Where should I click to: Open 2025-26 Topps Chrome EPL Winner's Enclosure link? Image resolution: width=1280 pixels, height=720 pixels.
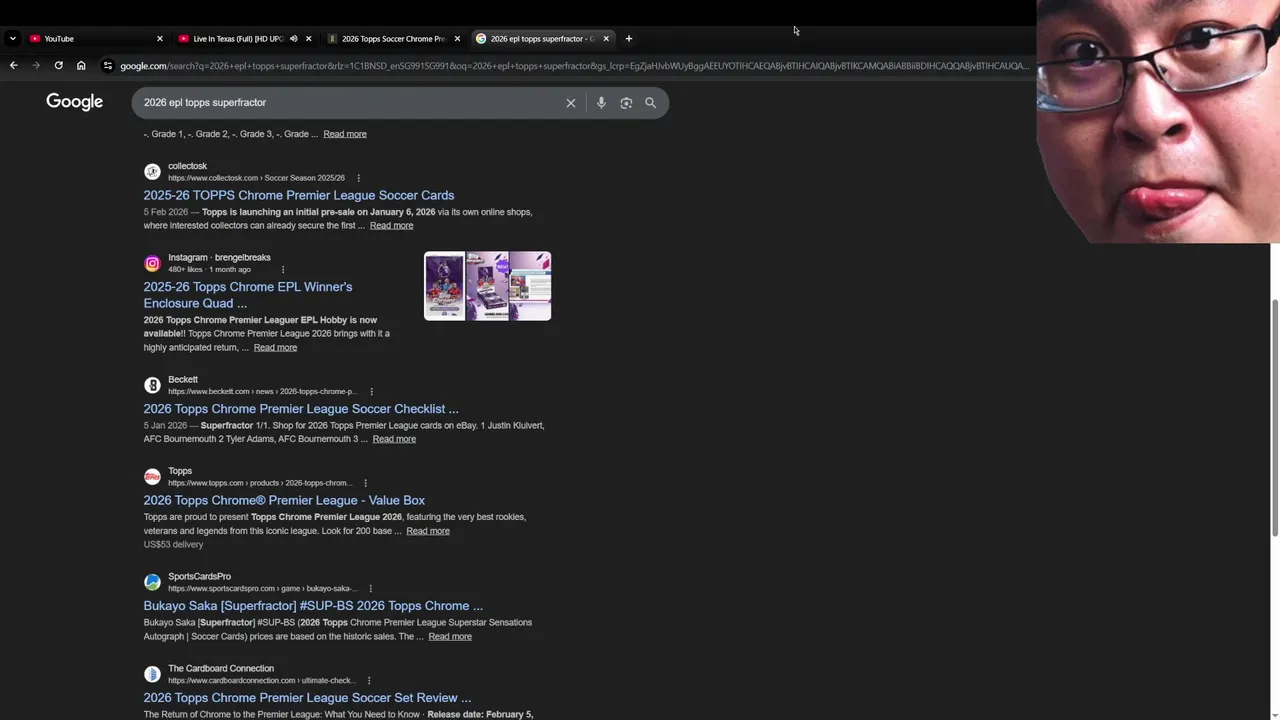tap(247, 295)
